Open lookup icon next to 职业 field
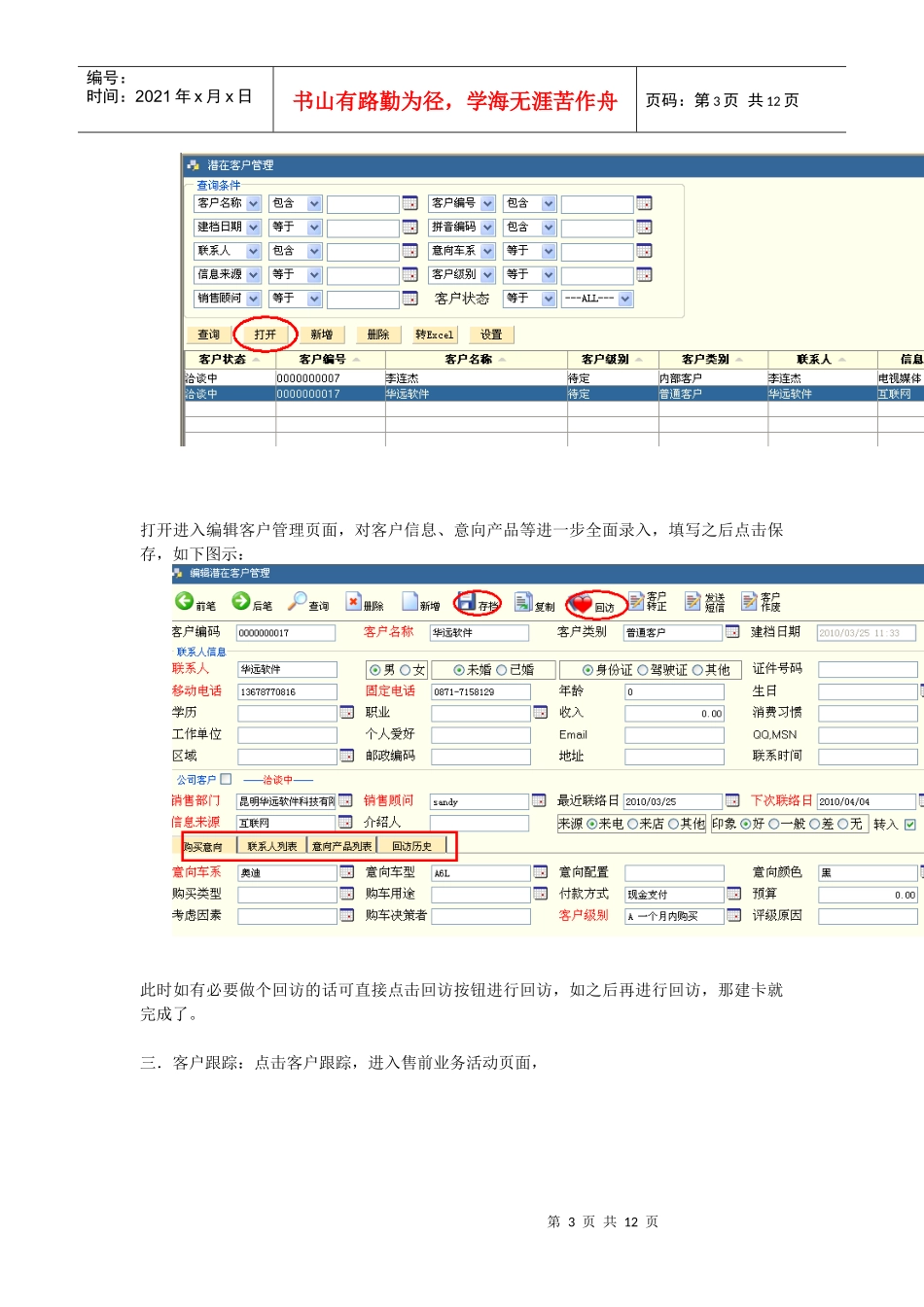Screen dimensions: 924x1307 541,713
